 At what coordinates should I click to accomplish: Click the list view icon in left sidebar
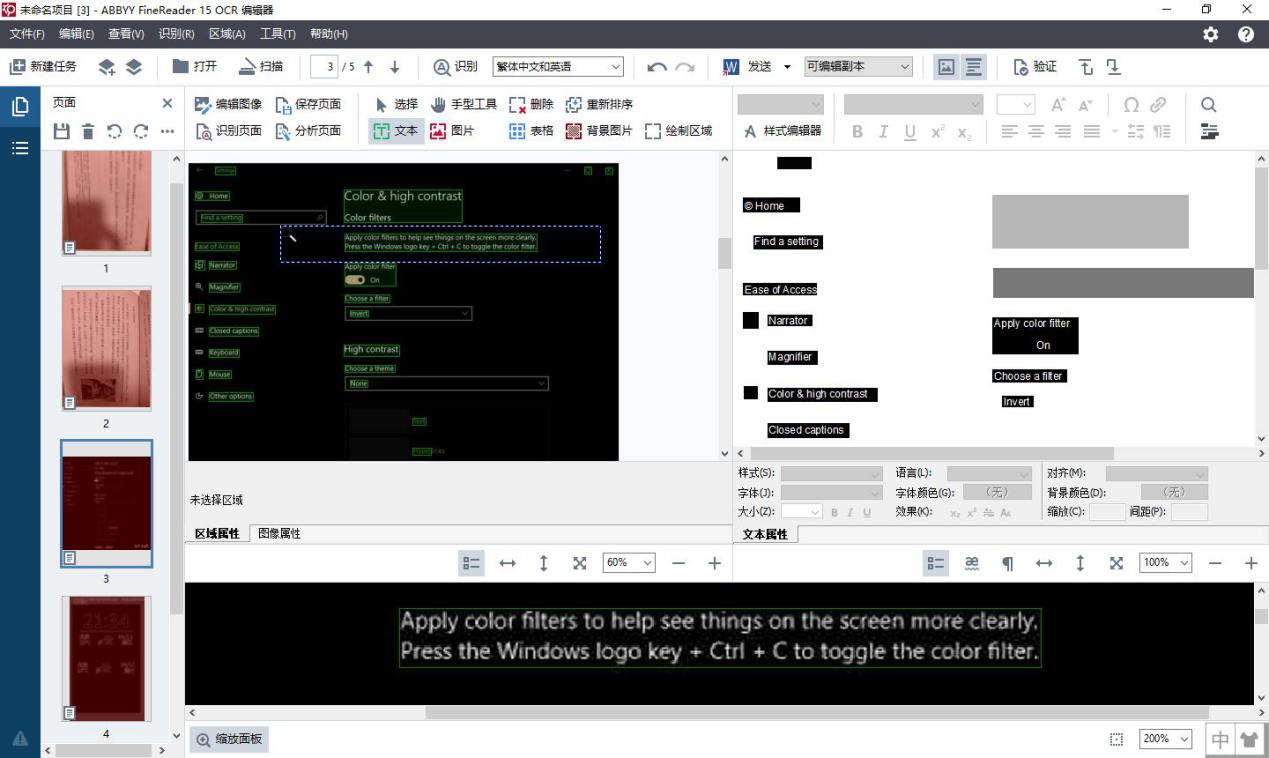pos(20,148)
